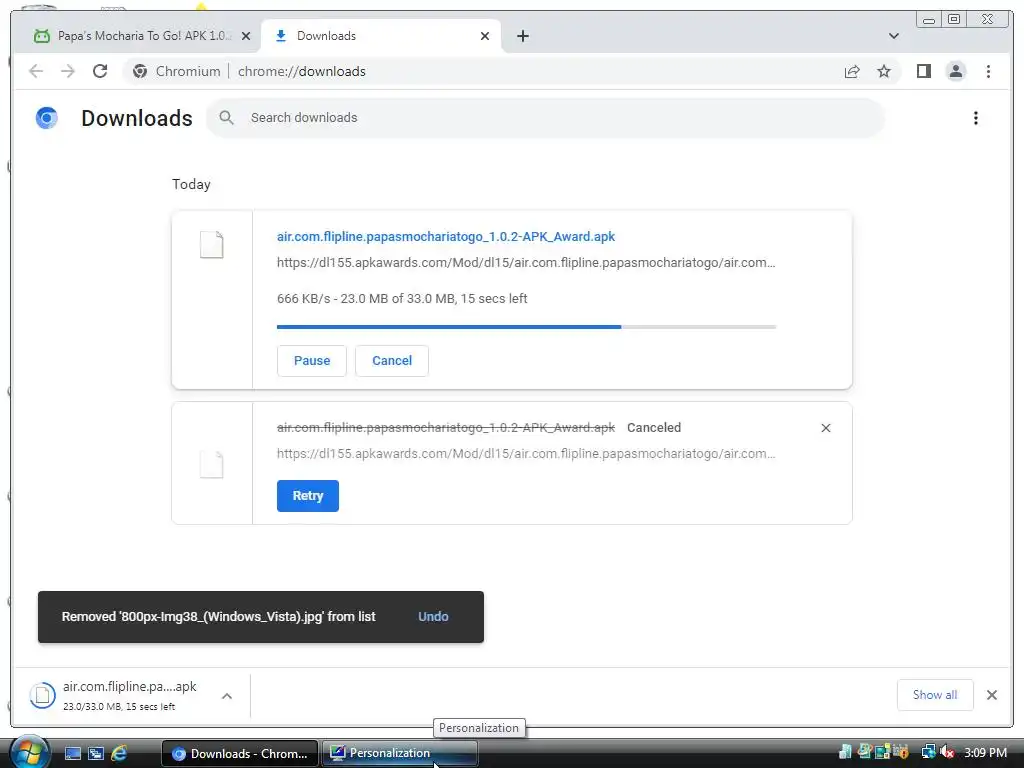Remove the canceled download from list
The width and height of the screenshot is (1024, 768).
(825, 428)
